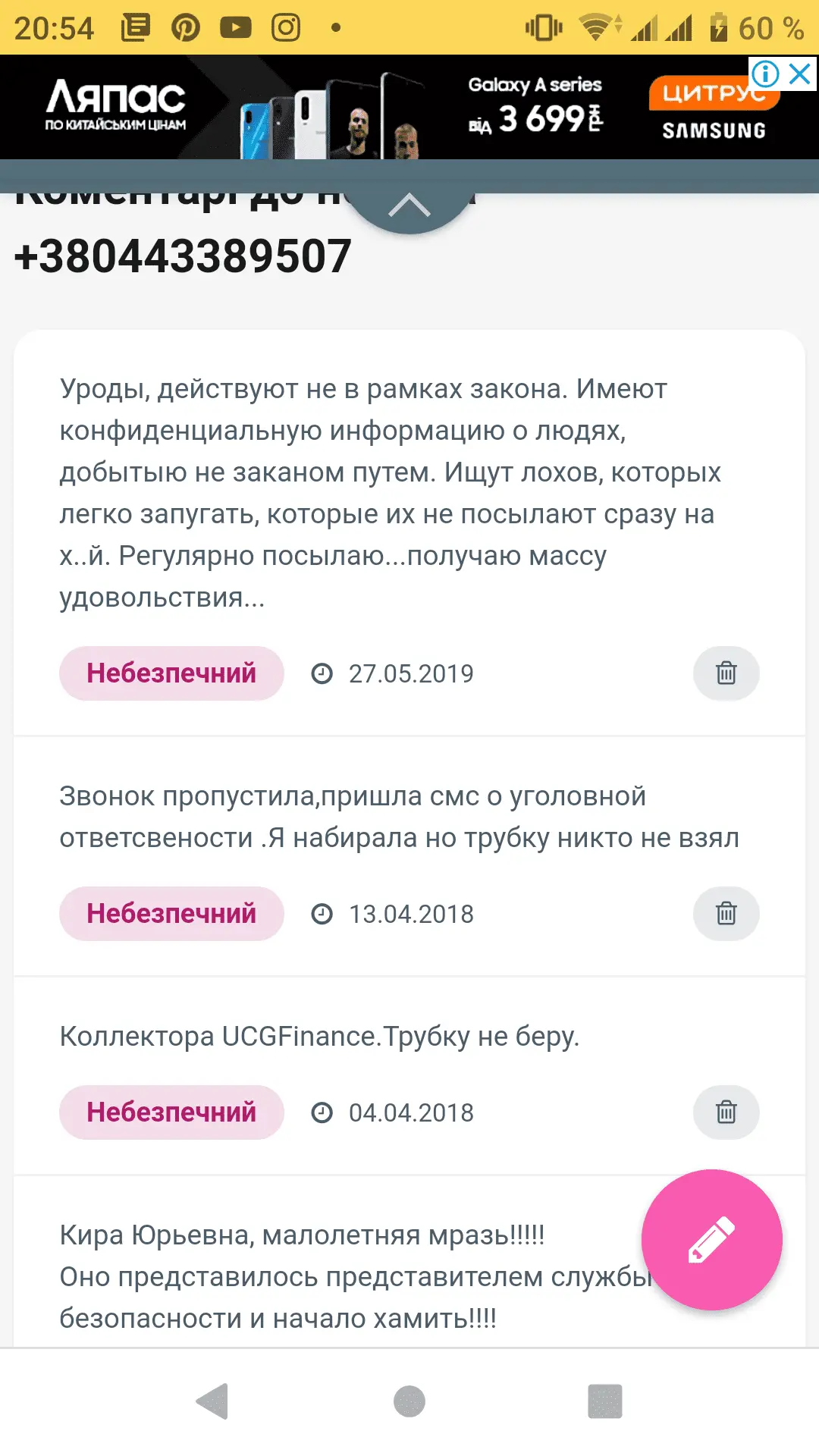Delete the comment dated 04.04.2018
Screen dimensions: 819x1456
pyautogui.click(x=726, y=1112)
